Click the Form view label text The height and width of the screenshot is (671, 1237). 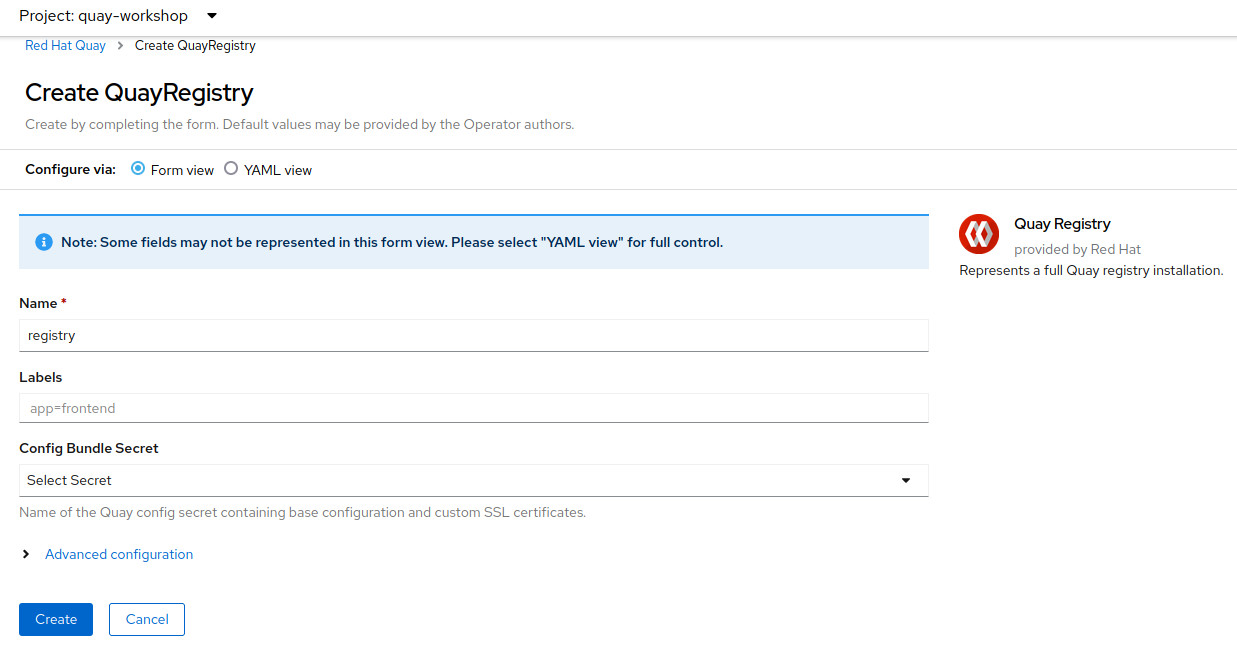182,170
